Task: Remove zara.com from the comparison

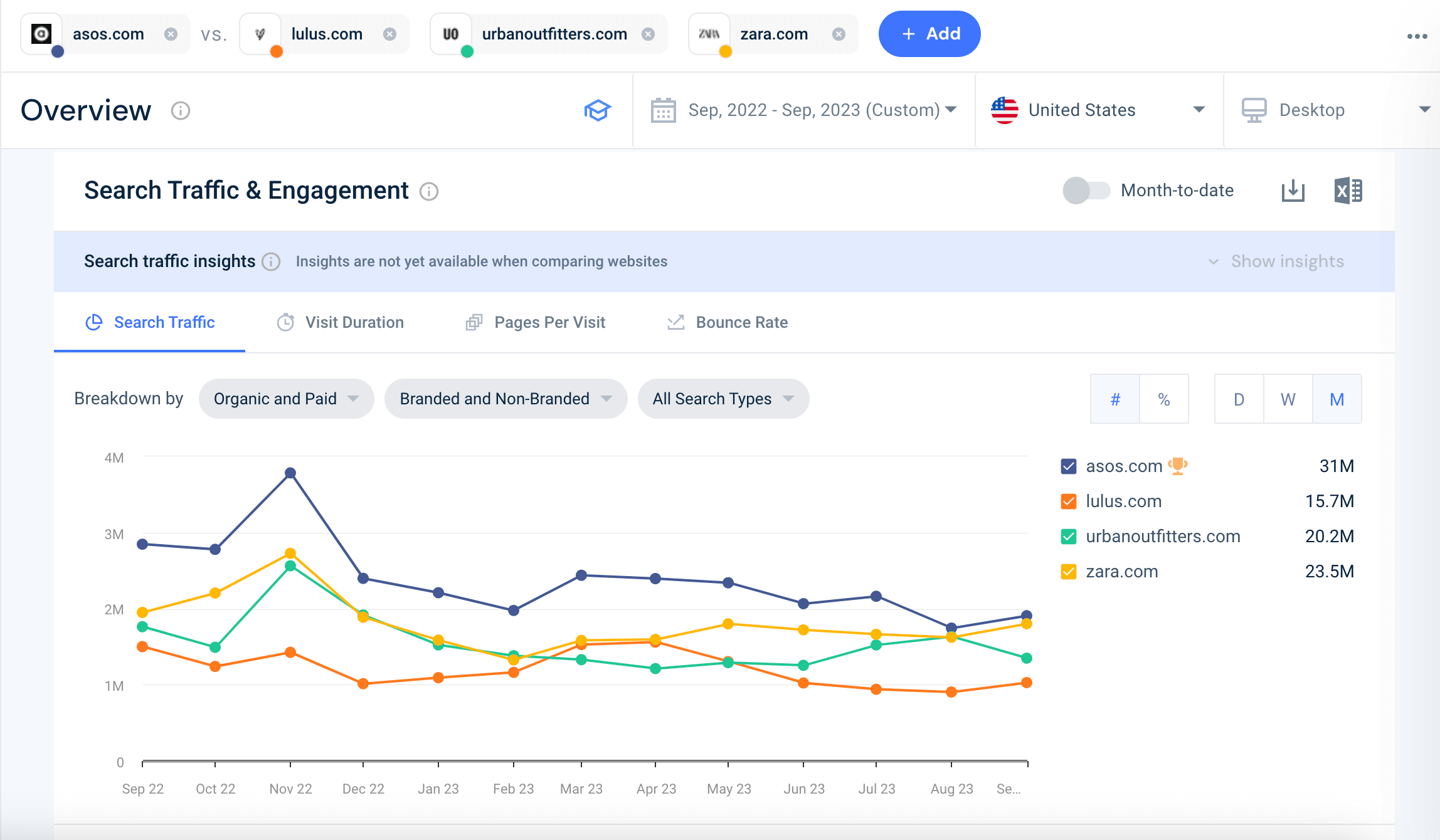Action: point(839,34)
